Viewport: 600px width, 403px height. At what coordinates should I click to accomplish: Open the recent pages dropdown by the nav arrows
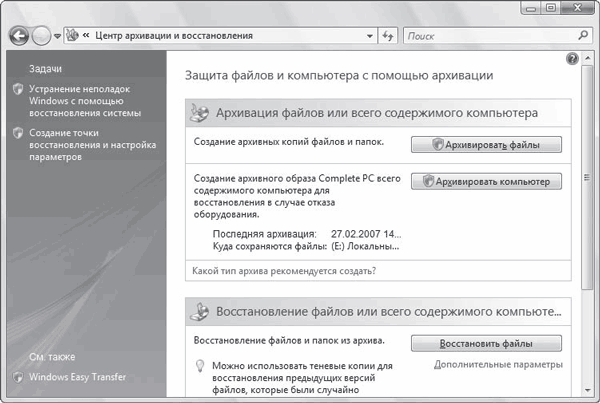[x=57, y=36]
